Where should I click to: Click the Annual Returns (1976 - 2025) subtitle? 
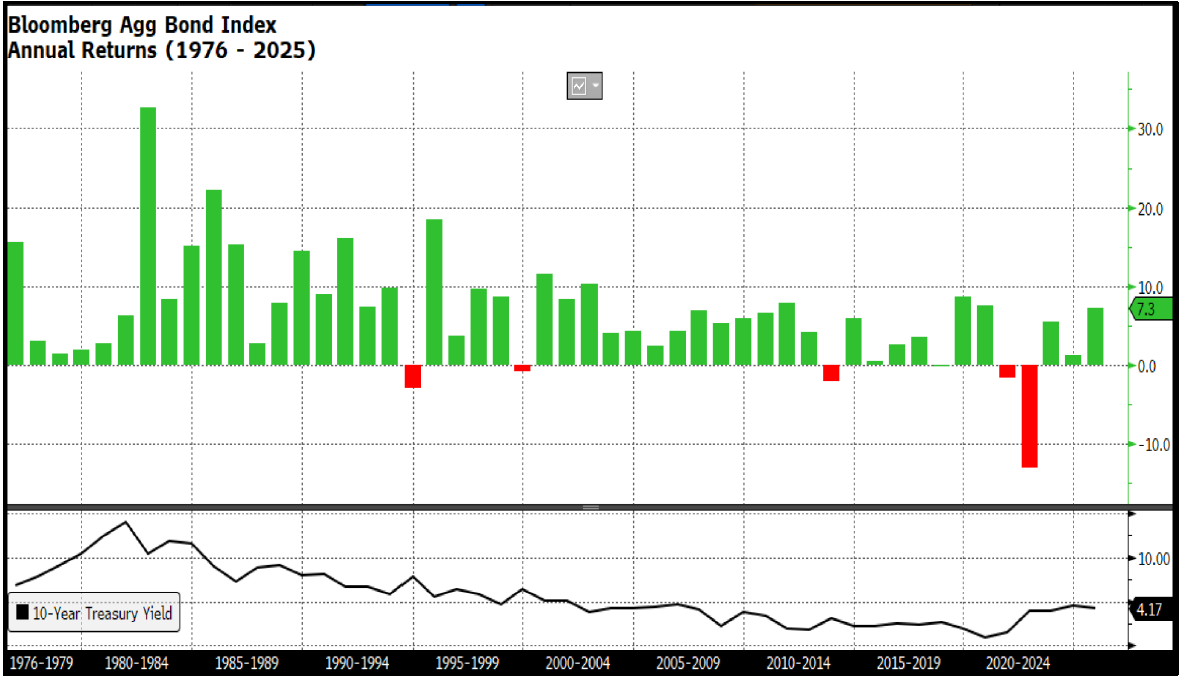point(161,50)
